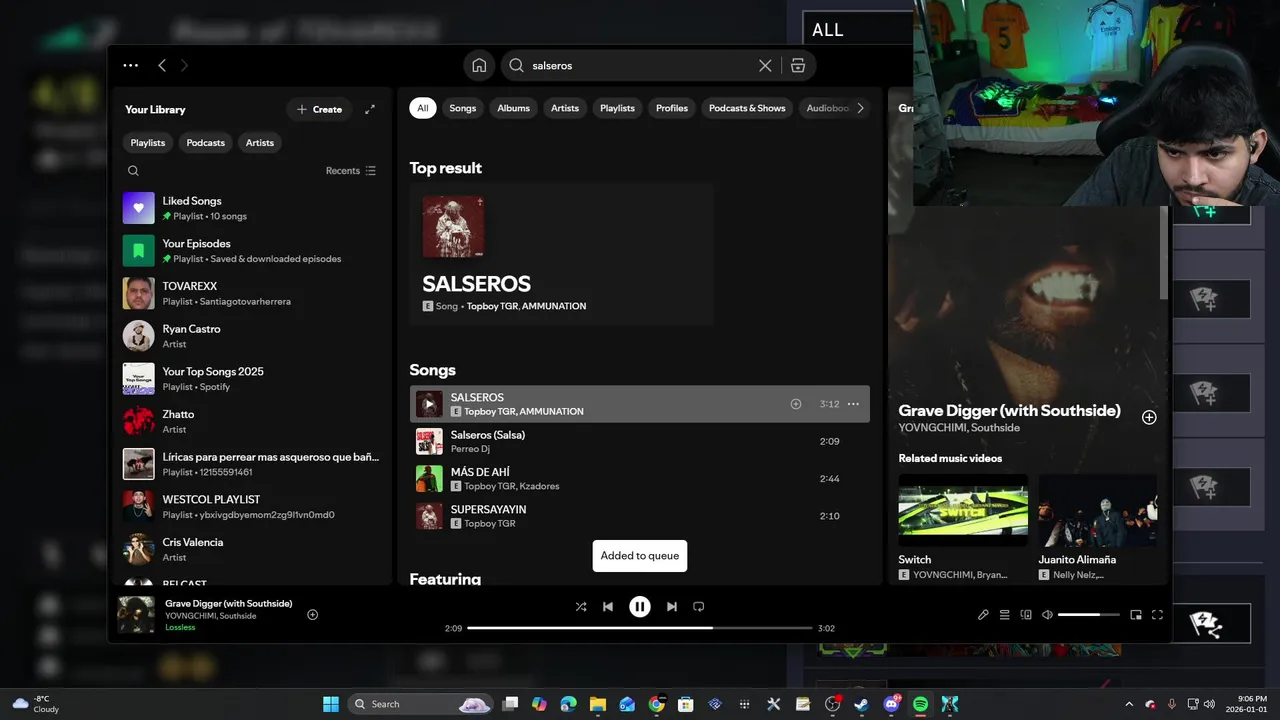The image size is (1280, 720).
Task: Select the All search filter
Action: 423,108
